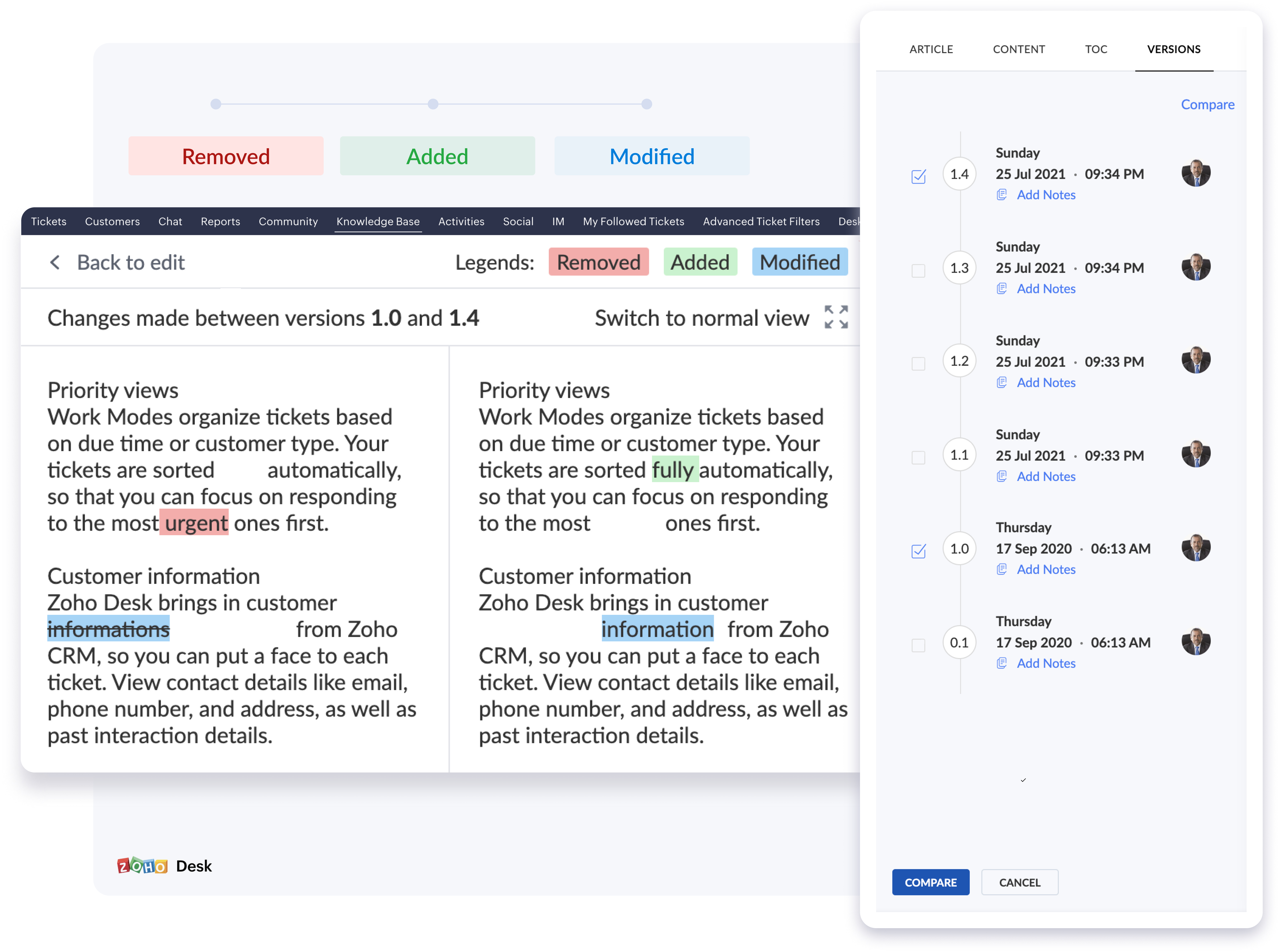Switch to the TOC tab
Screen dimensions: 1280x952
coord(1096,49)
